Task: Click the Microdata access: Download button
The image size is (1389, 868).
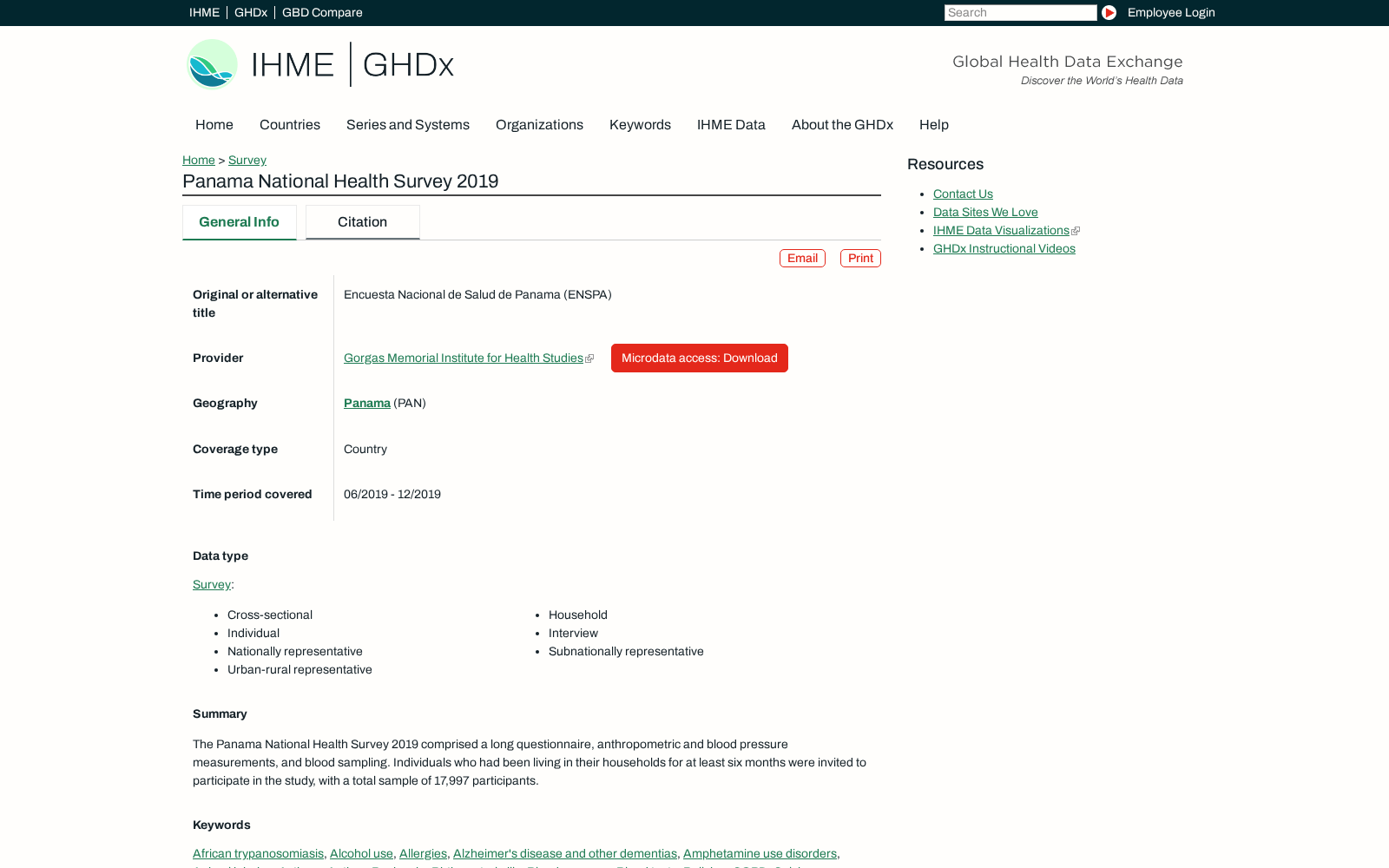Action: [700, 358]
